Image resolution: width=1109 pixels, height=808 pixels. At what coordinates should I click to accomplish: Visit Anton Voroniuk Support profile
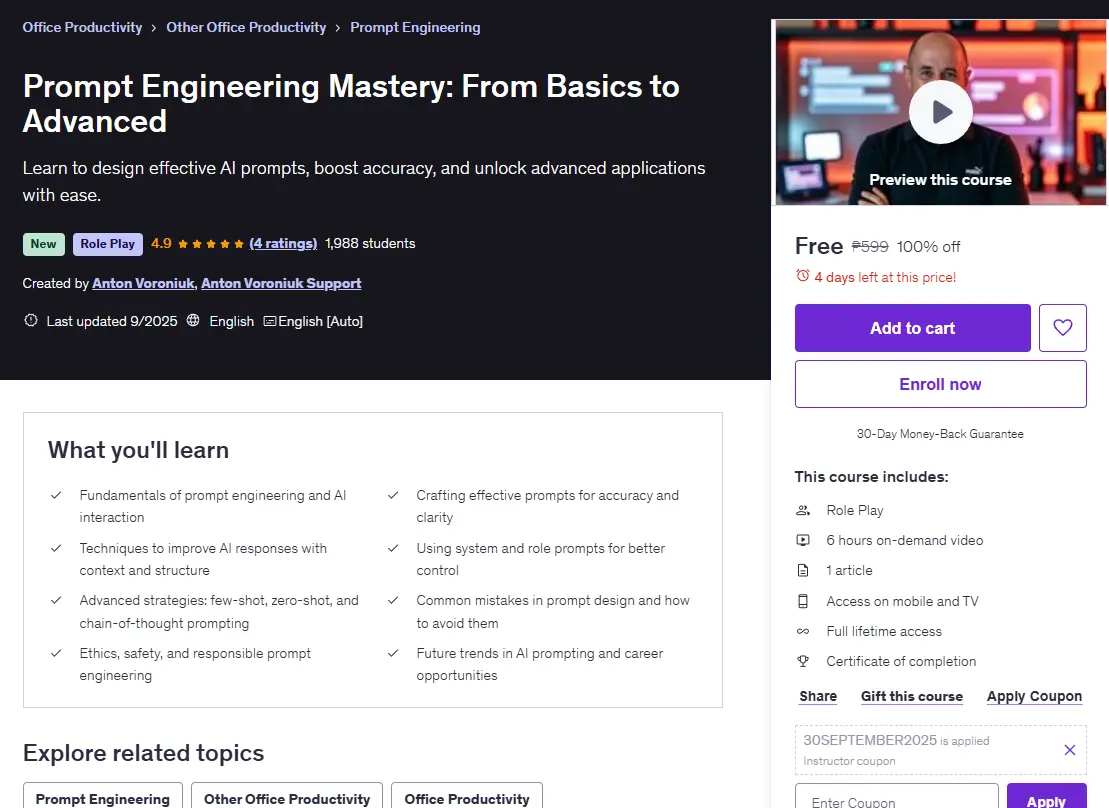point(281,283)
